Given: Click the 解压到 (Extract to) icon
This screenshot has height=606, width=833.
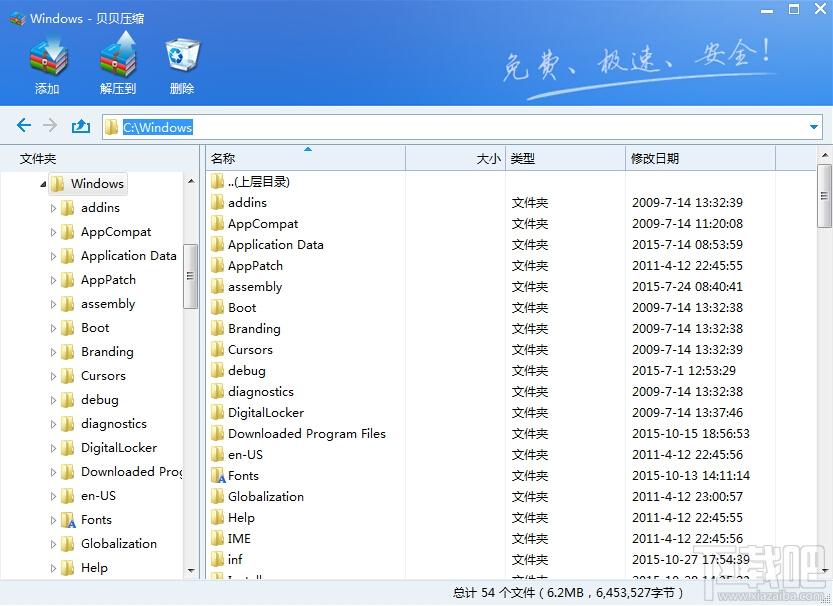Looking at the screenshot, I should (x=118, y=55).
